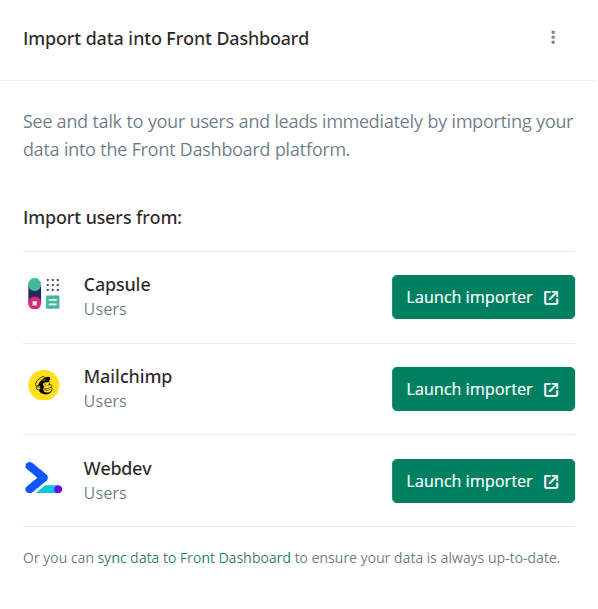Launch importer for Webdev users
Viewport: 598px width, 609px height.
(x=483, y=481)
